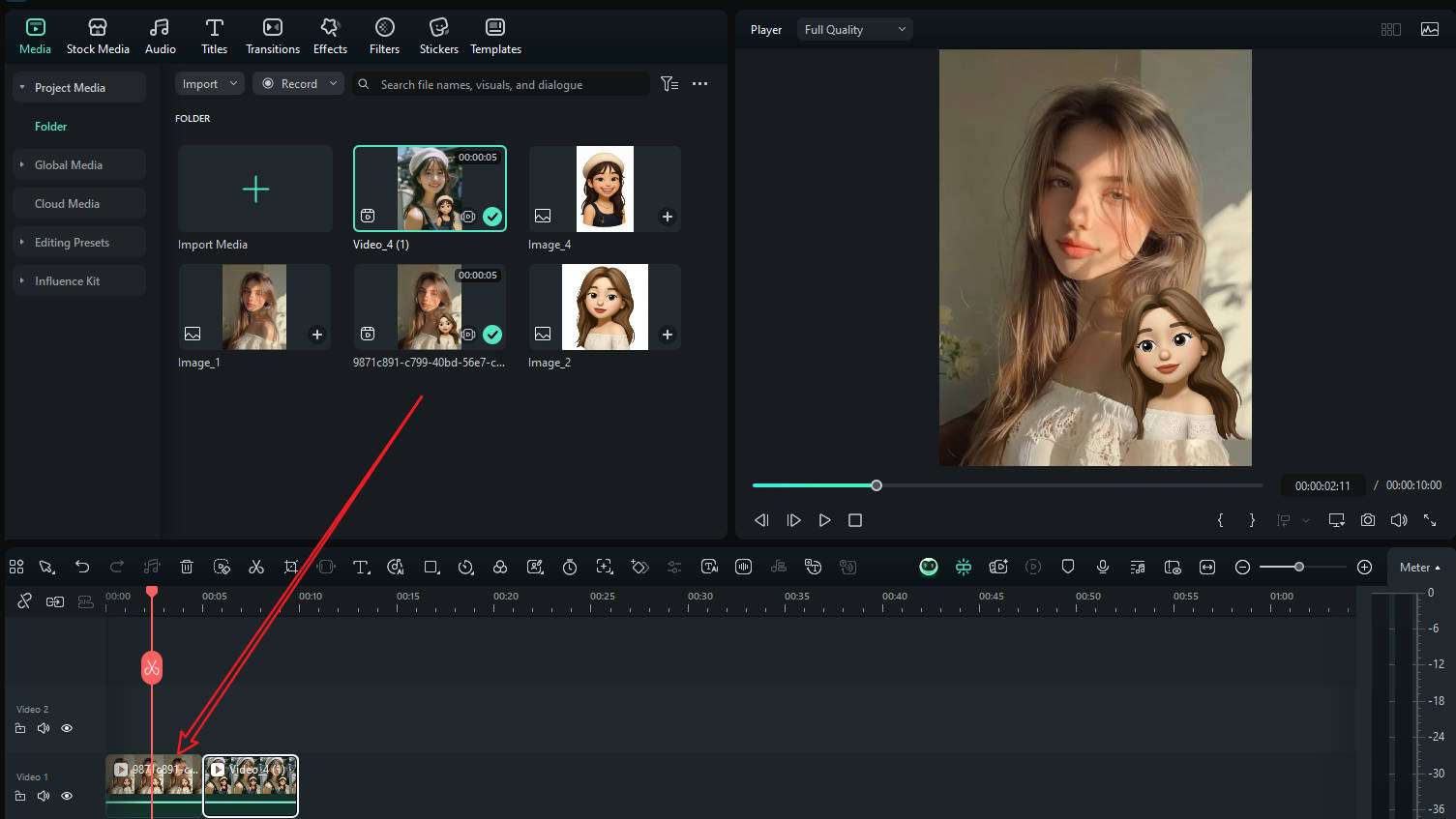The image size is (1456, 819).
Task: Click the Import Media plus tile
Action: pos(255,189)
